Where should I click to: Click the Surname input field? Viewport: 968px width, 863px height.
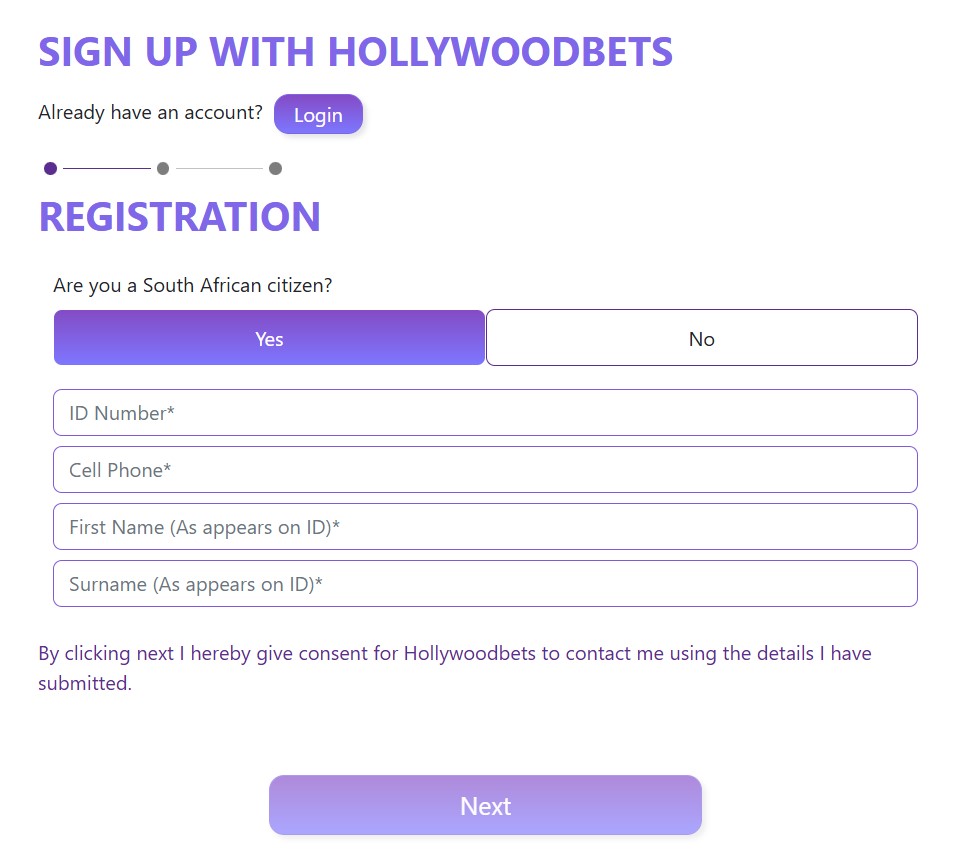tap(485, 583)
